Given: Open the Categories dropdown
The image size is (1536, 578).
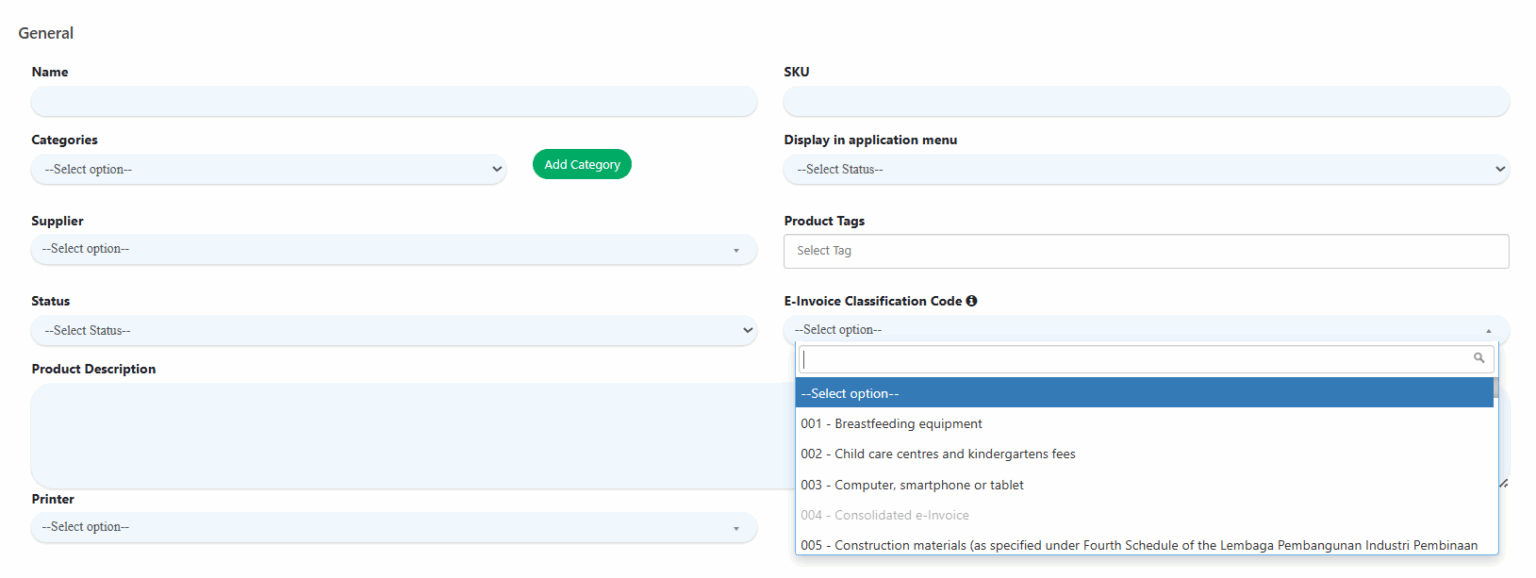Looking at the screenshot, I should (268, 169).
